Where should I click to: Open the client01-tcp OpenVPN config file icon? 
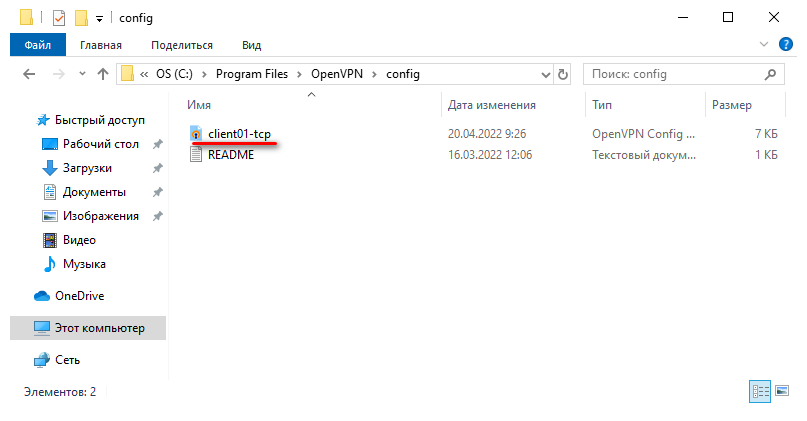click(196, 134)
